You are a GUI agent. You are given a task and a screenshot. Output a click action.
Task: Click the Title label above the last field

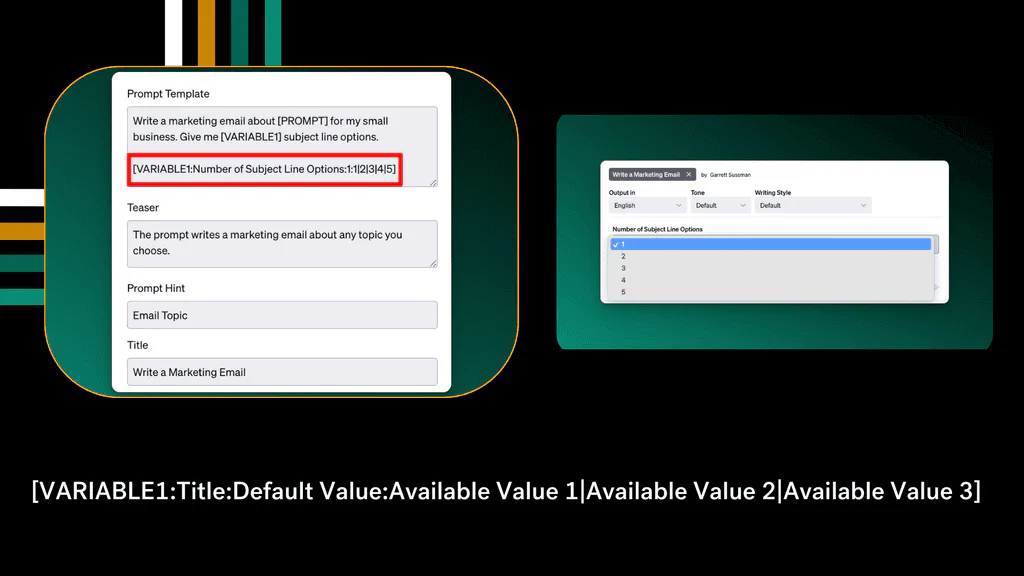coord(137,345)
